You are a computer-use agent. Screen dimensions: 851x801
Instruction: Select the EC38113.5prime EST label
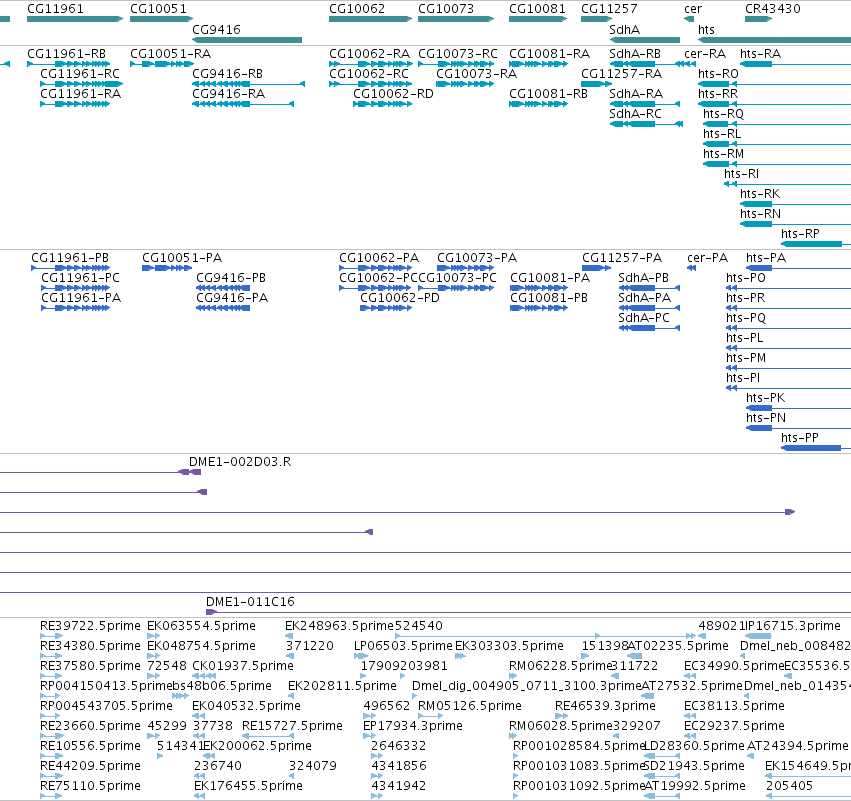pyautogui.click(x=734, y=706)
